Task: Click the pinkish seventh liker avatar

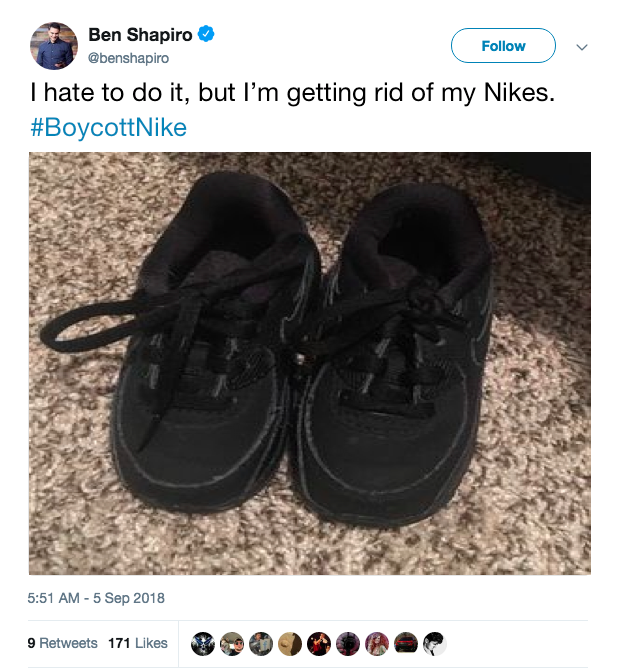Action: [x=377, y=643]
